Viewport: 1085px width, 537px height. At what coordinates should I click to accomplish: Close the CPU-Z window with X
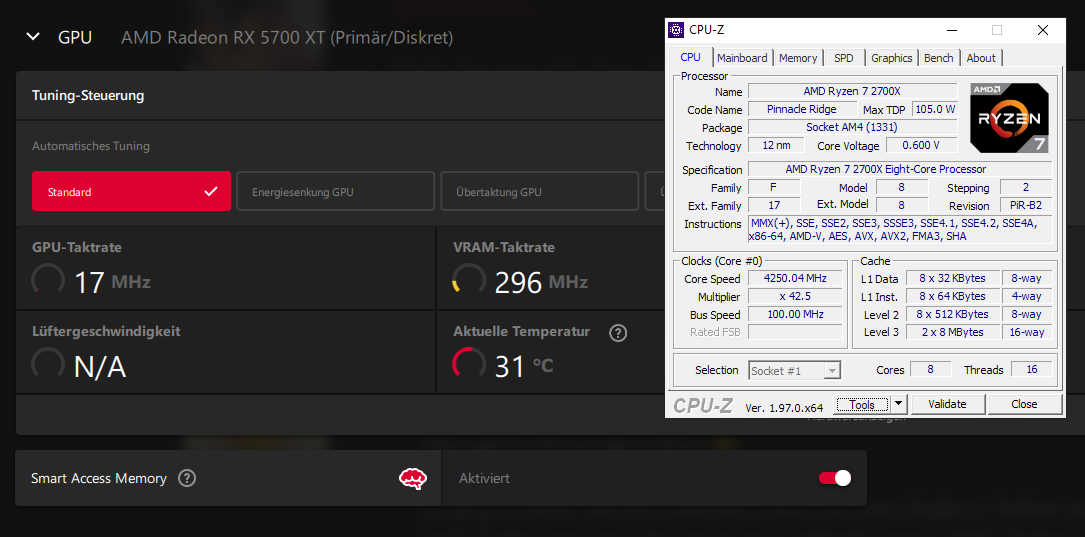[1043, 30]
